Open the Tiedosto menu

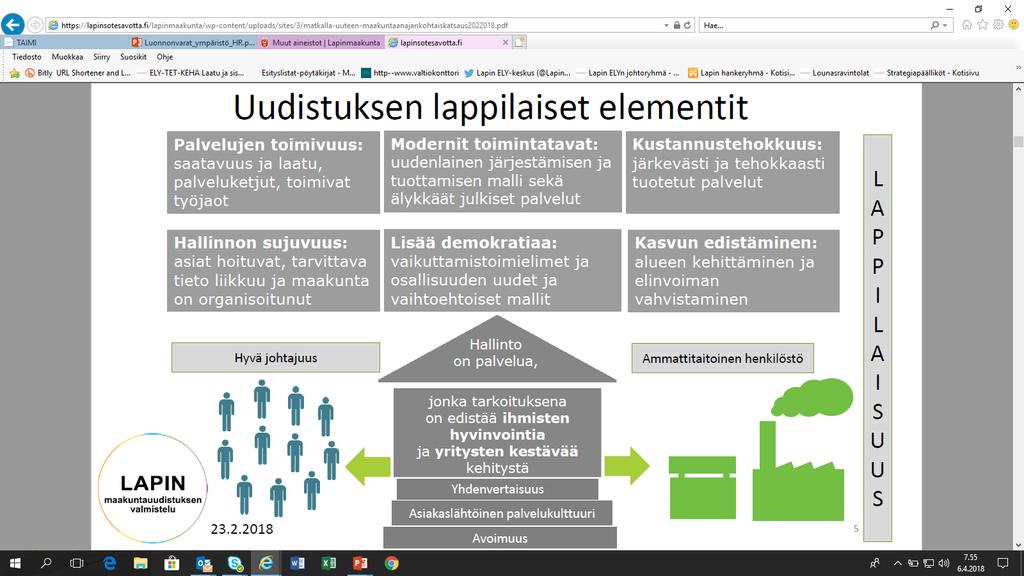27,57
